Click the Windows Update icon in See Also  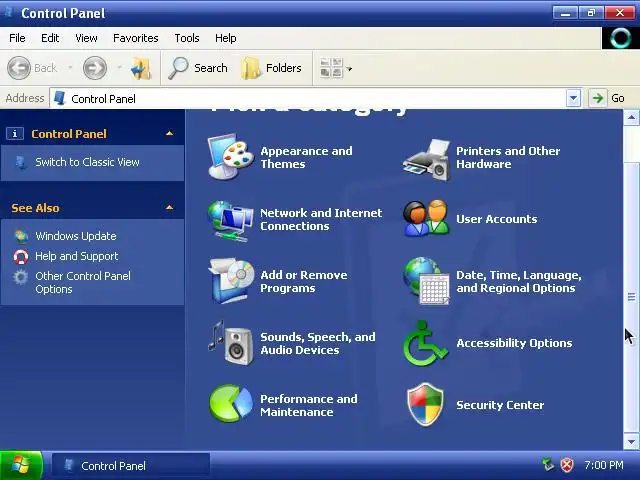21,236
